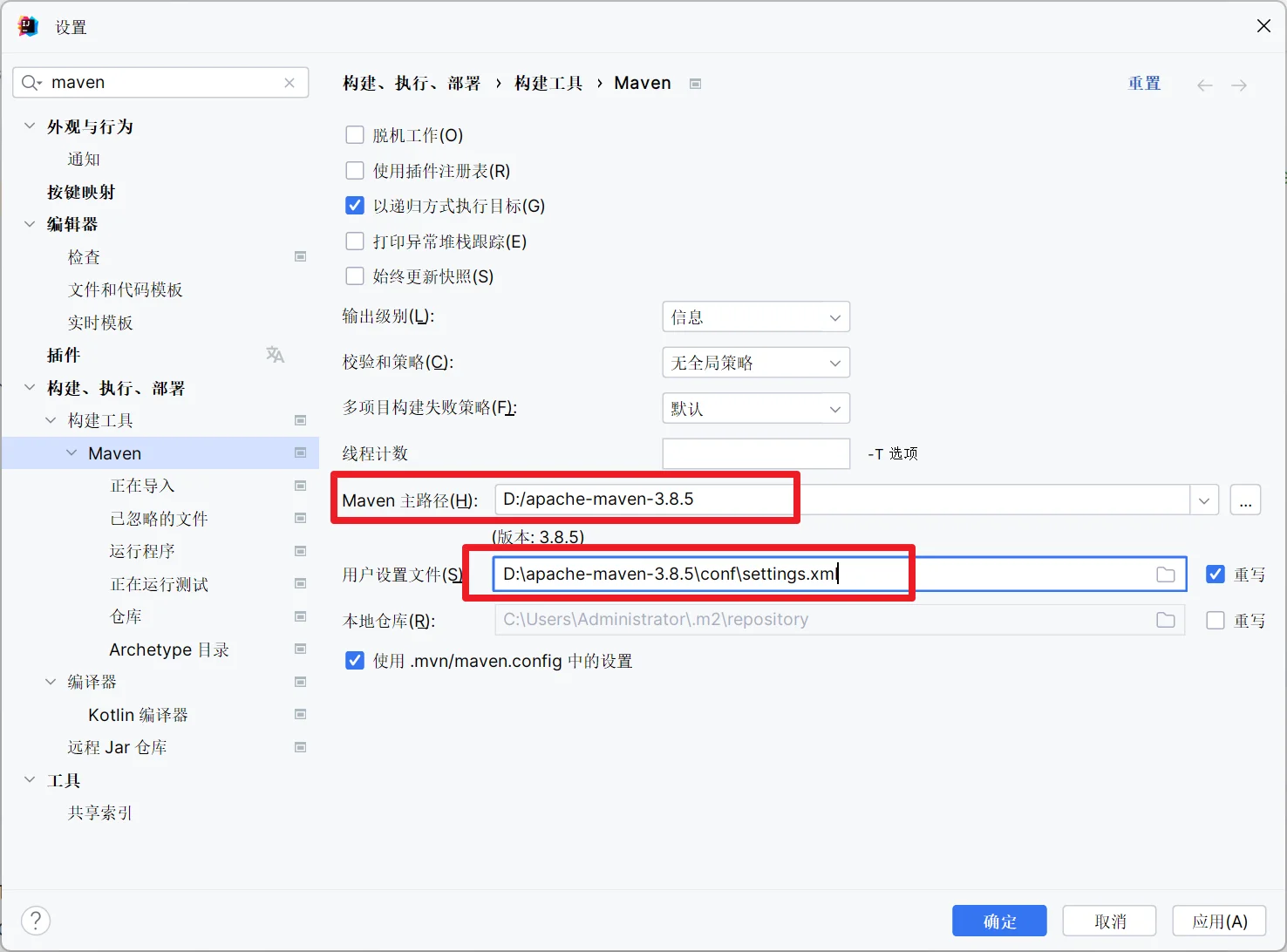Click the 重置 link
Screen dimensions: 1287x952
(1144, 84)
